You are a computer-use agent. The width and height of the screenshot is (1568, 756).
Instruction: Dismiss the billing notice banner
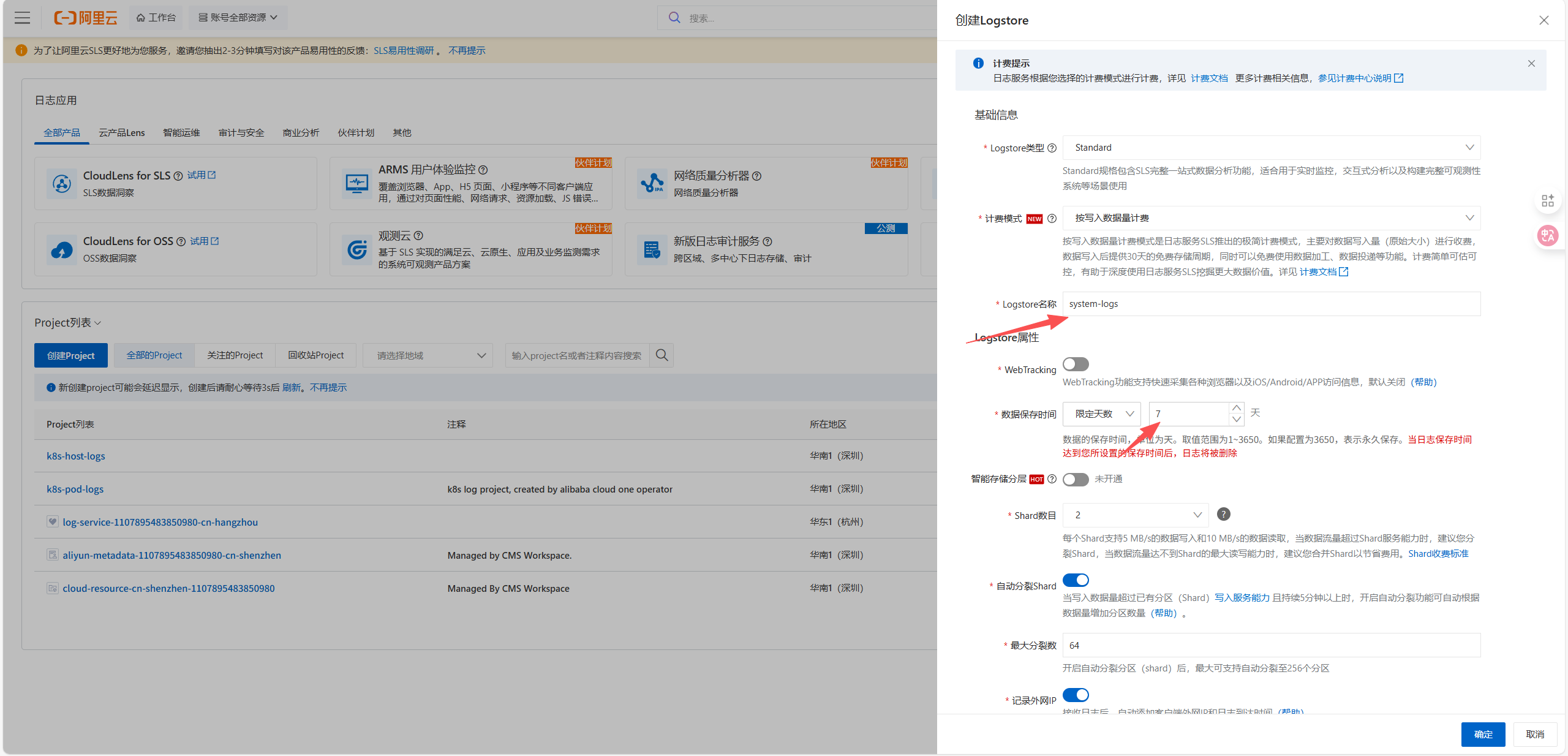point(1531,64)
